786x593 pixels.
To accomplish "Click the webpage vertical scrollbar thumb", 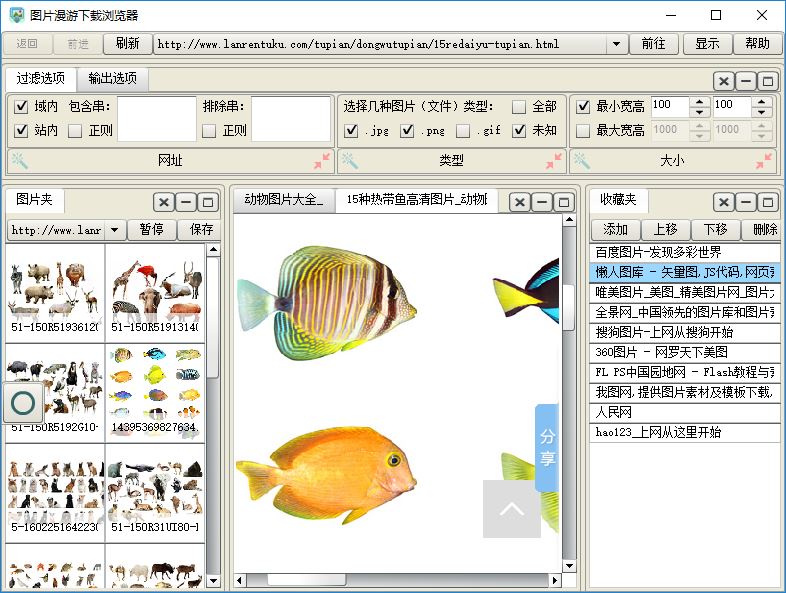I will pyautogui.click(x=568, y=307).
